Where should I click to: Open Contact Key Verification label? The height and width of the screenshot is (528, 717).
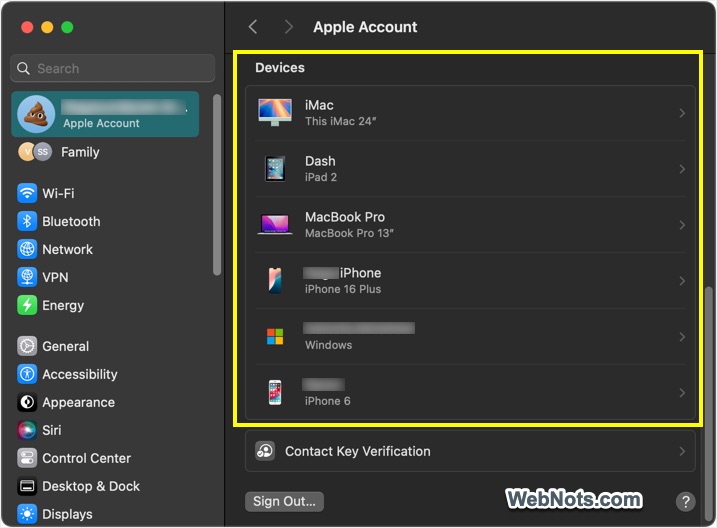(x=358, y=451)
